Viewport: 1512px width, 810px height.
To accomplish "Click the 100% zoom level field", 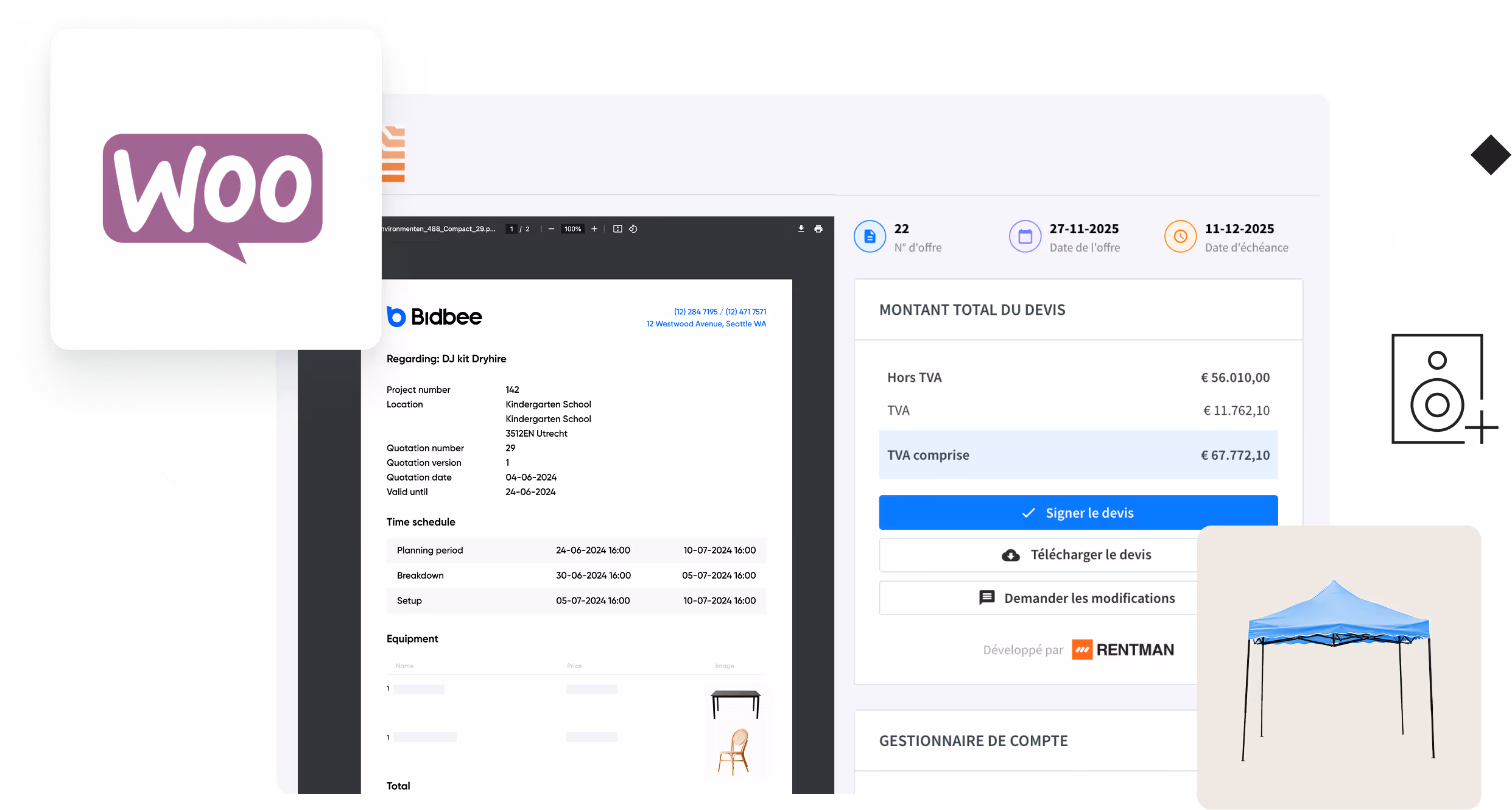I will tap(572, 229).
